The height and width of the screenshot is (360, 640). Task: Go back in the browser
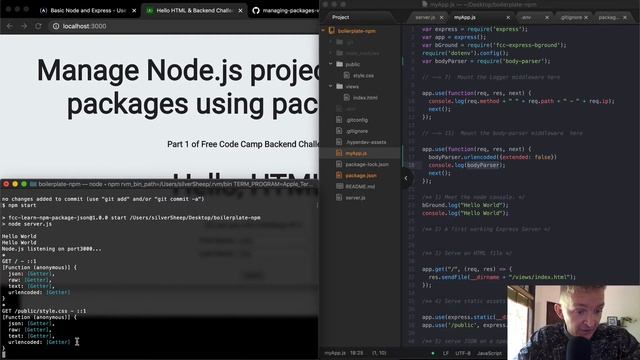pyautogui.click(x=9, y=26)
